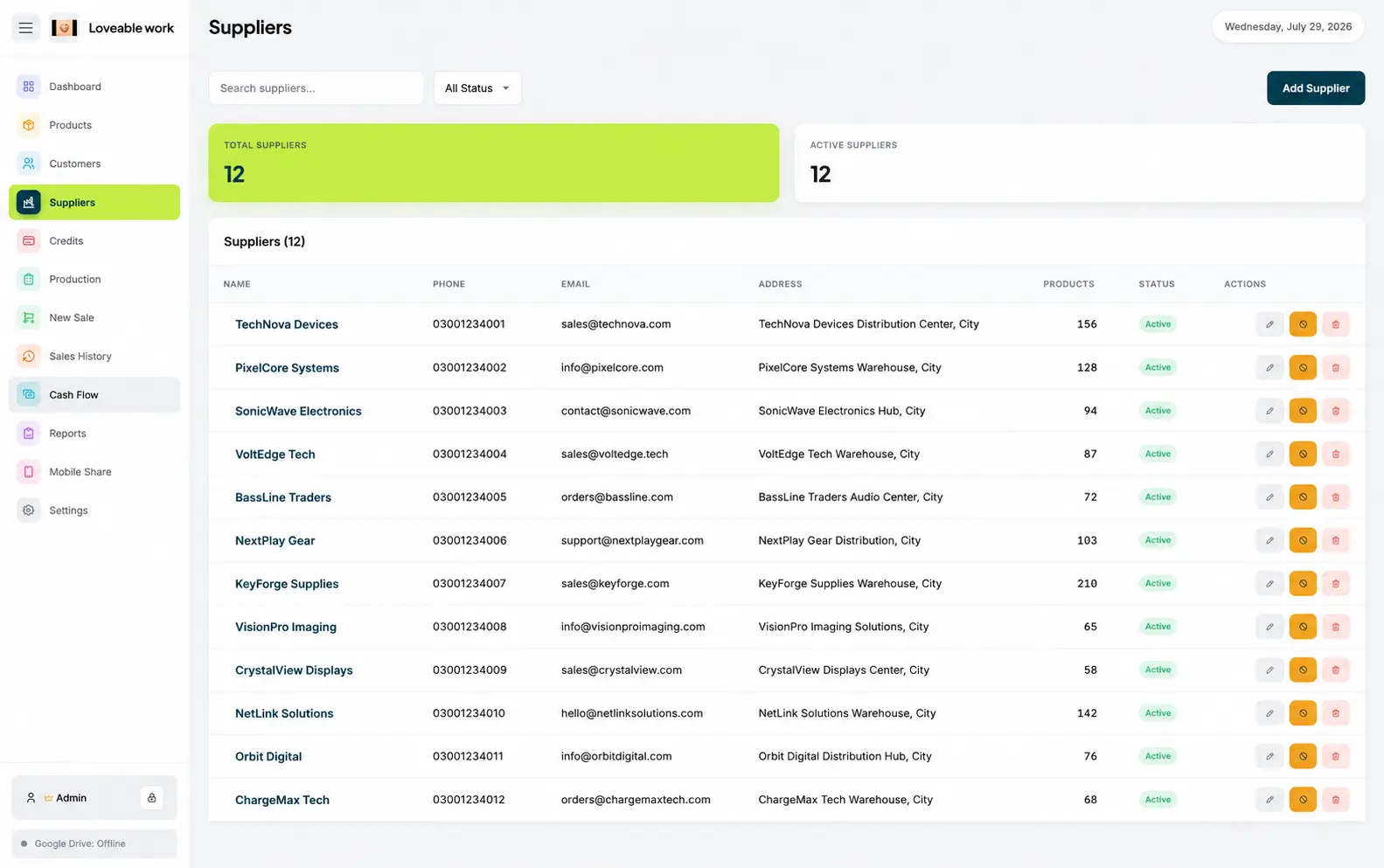
Task: Click the Reports clipboard icon
Action: 29,433
